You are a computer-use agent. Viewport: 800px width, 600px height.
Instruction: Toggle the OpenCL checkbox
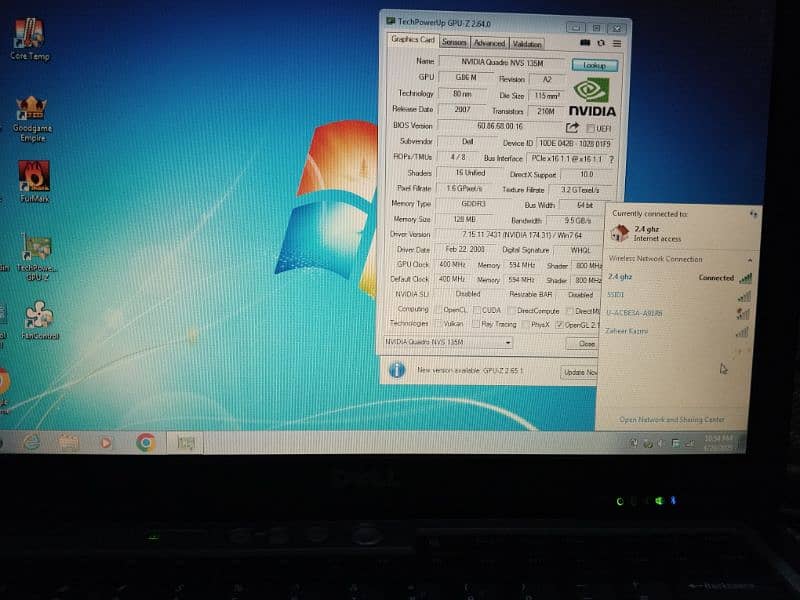click(438, 310)
